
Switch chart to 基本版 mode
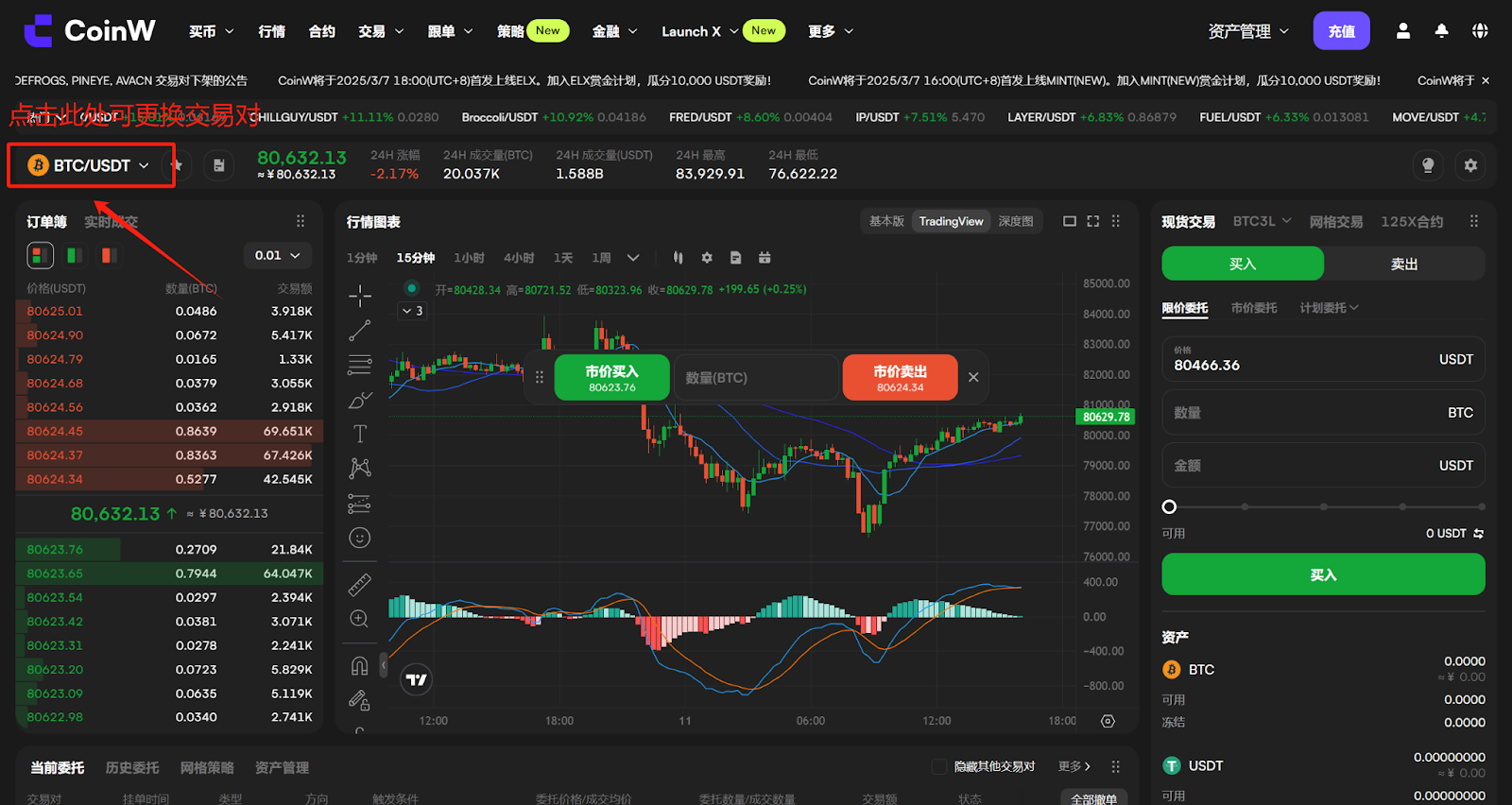[886, 221]
